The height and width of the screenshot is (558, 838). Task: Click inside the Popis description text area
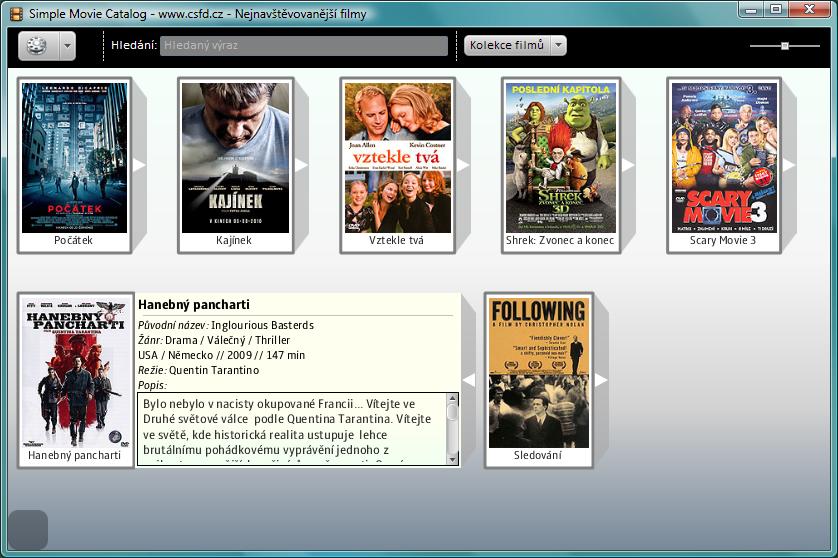tap(292, 429)
